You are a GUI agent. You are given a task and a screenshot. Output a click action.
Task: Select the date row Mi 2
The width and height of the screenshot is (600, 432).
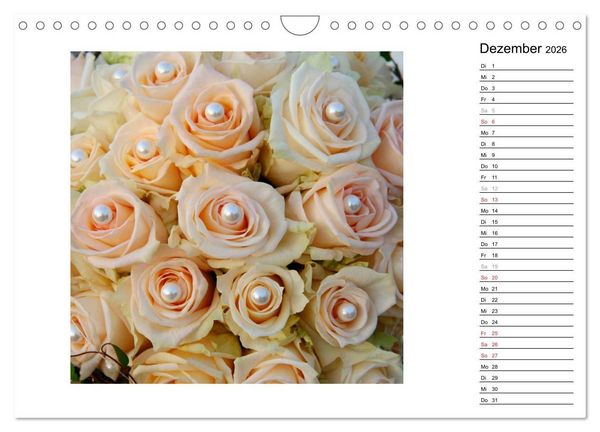coord(527,77)
